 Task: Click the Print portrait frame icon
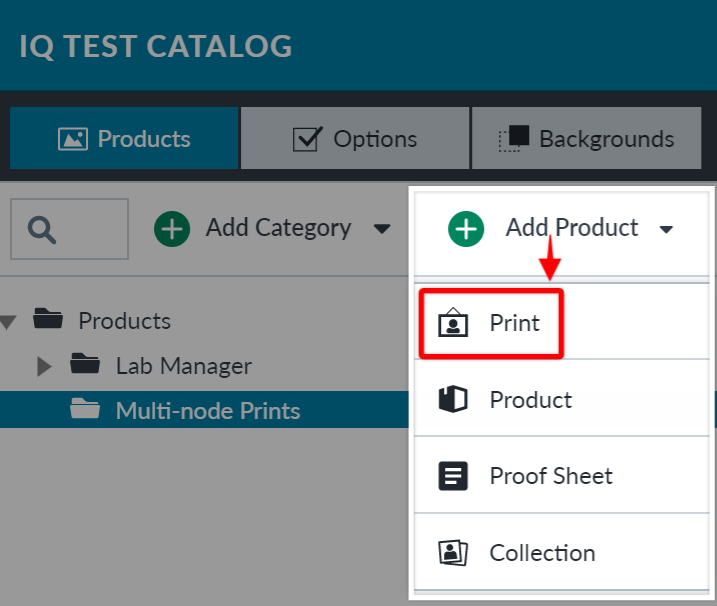click(x=453, y=323)
